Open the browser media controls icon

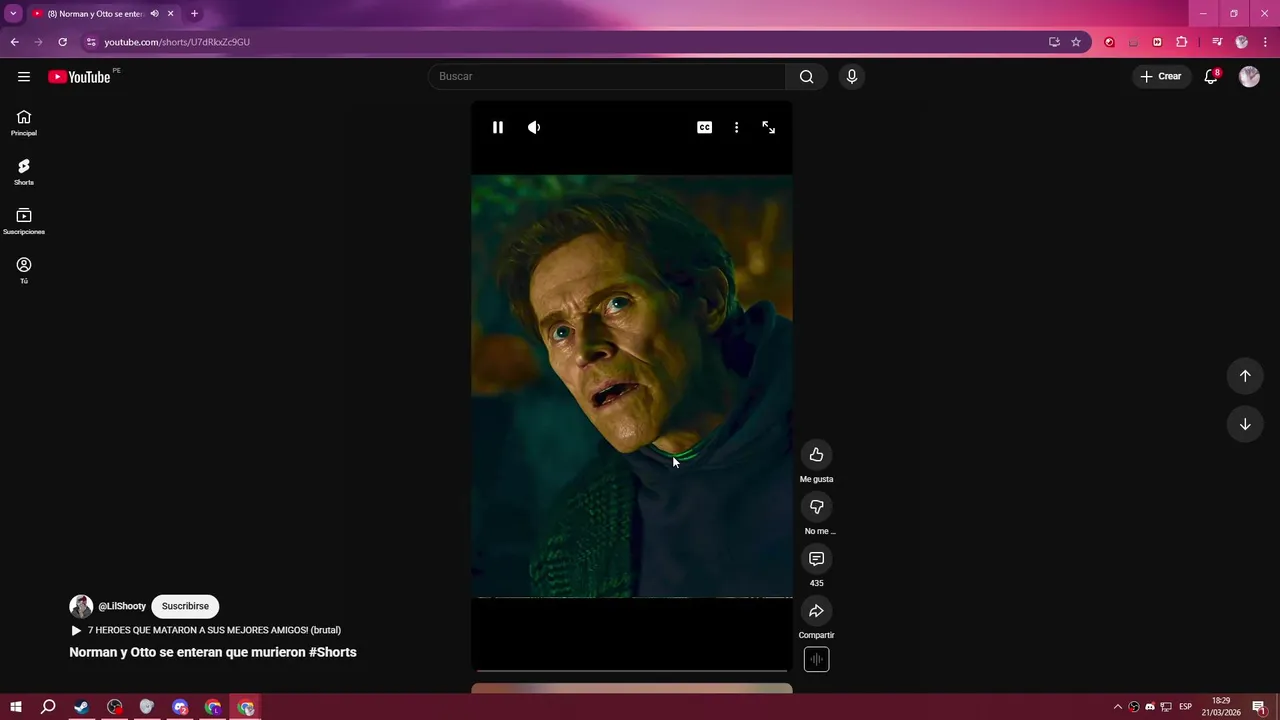(x=1217, y=42)
